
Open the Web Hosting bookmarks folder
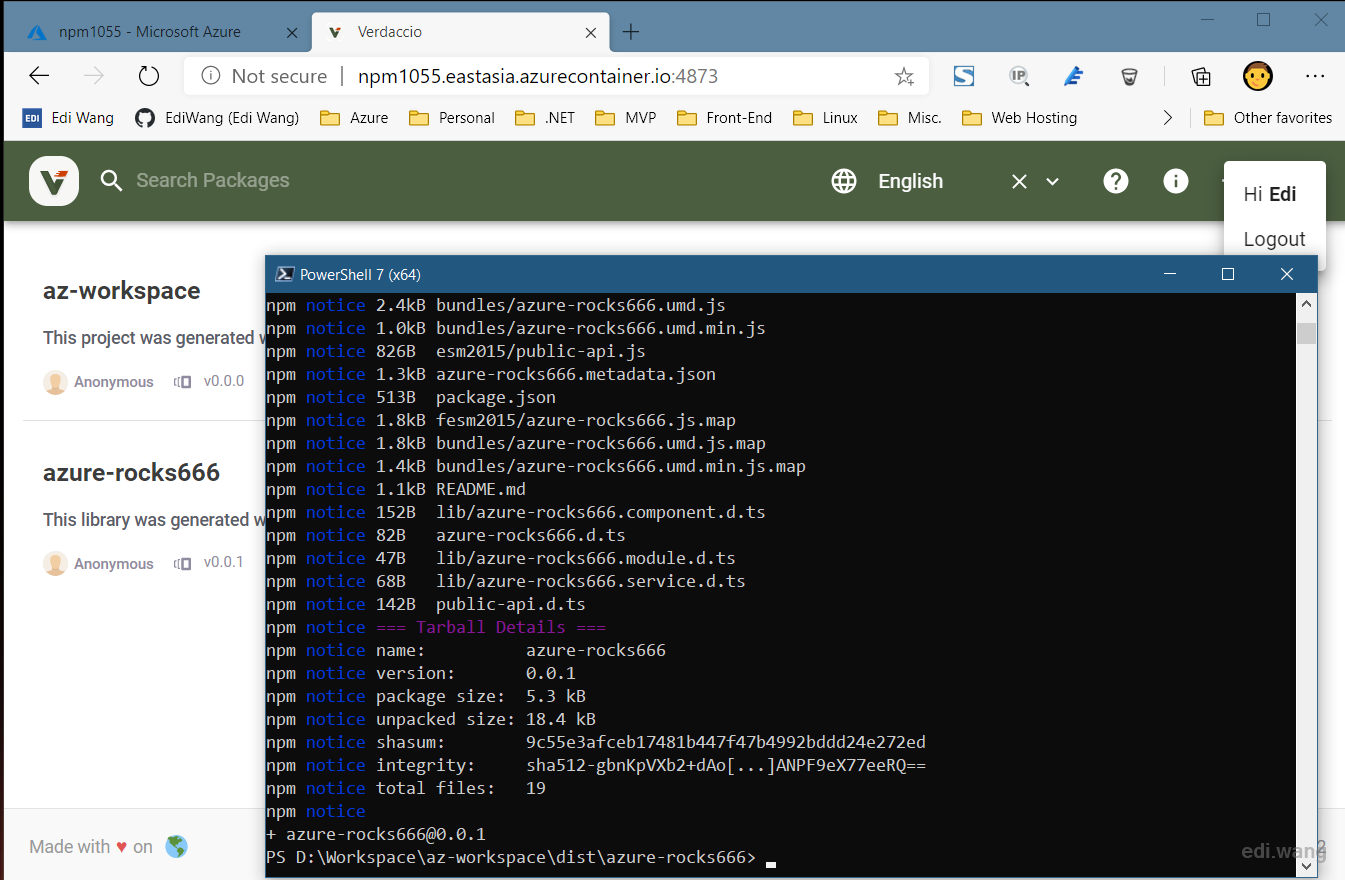tap(1020, 118)
